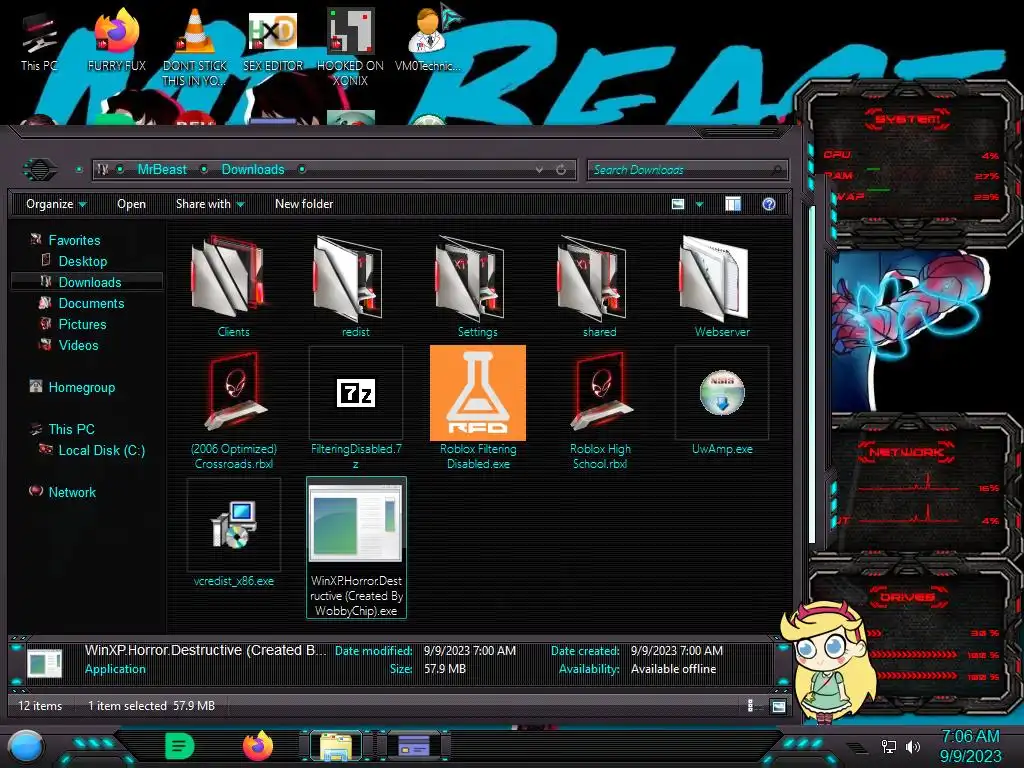This screenshot has width=1024, height=768.
Task: Click the change view icon
Action: [678, 204]
